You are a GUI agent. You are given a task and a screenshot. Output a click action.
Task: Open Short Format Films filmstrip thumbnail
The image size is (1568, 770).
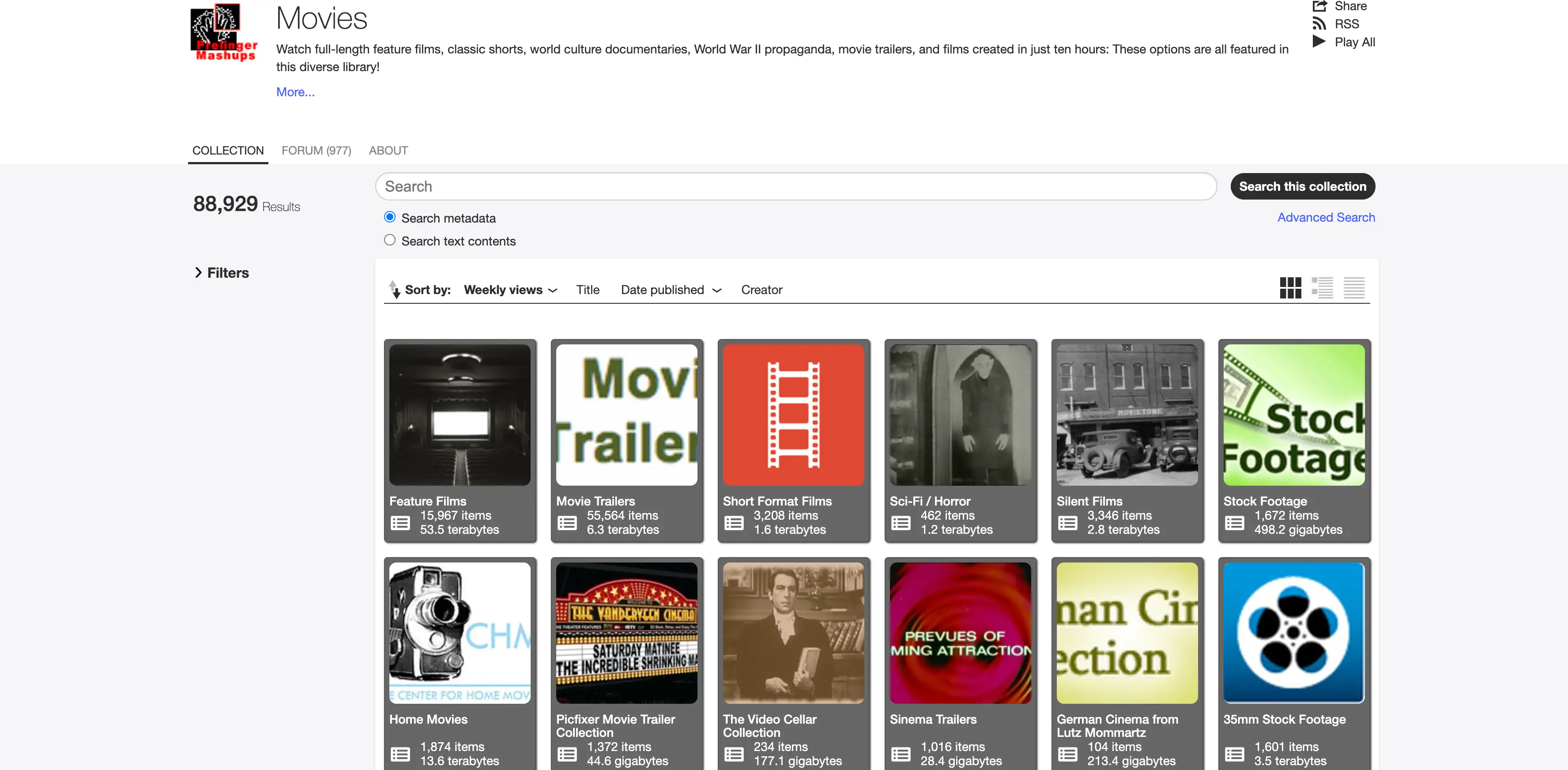793,415
